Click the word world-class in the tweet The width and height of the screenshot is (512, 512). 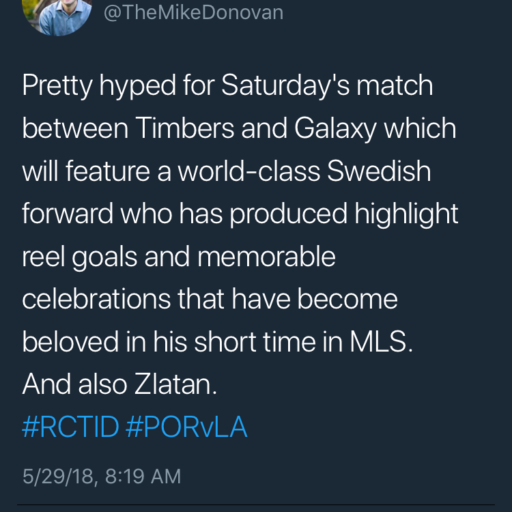(249, 171)
